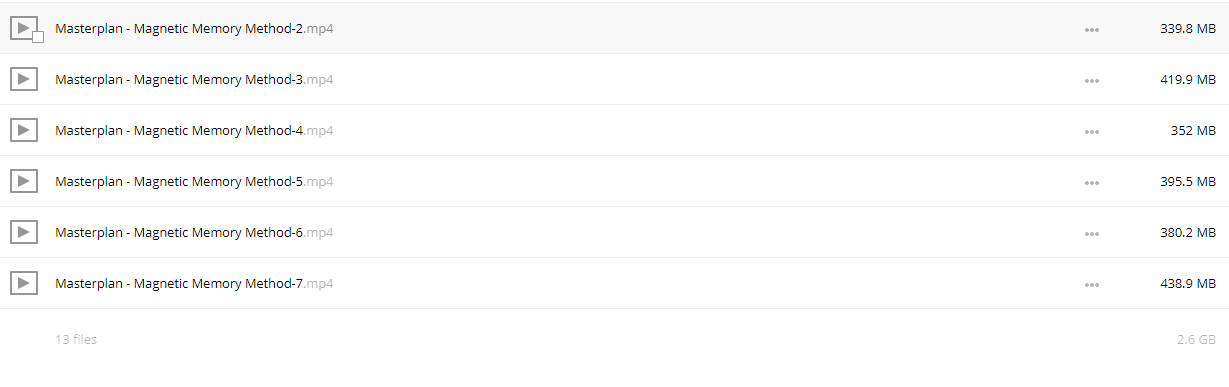Select Masterplan - Magnetic Memory Method-4.mp4 file name
The height and width of the screenshot is (387, 1229).
(194, 131)
